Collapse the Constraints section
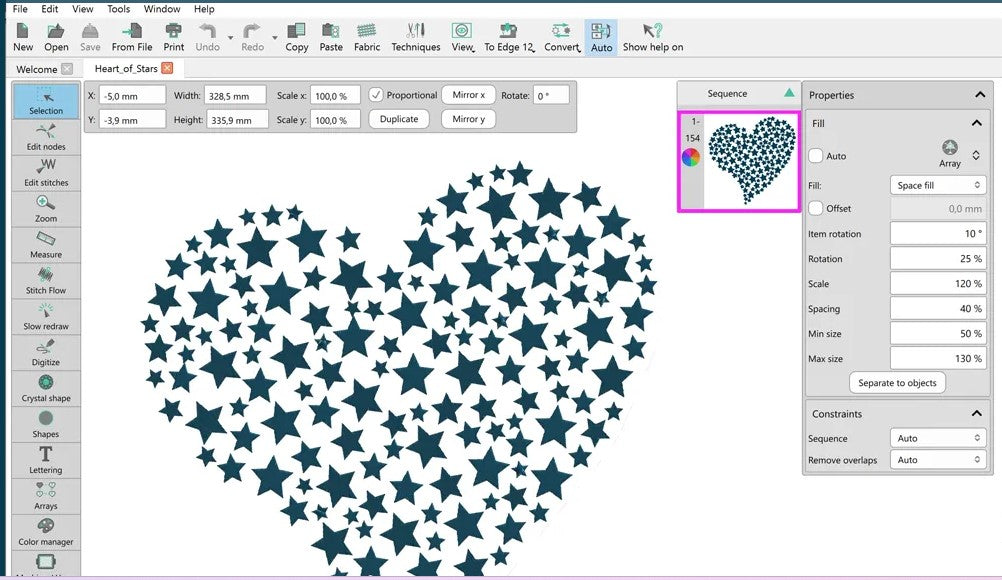Screen dimensions: 1002x580 tap(977, 414)
